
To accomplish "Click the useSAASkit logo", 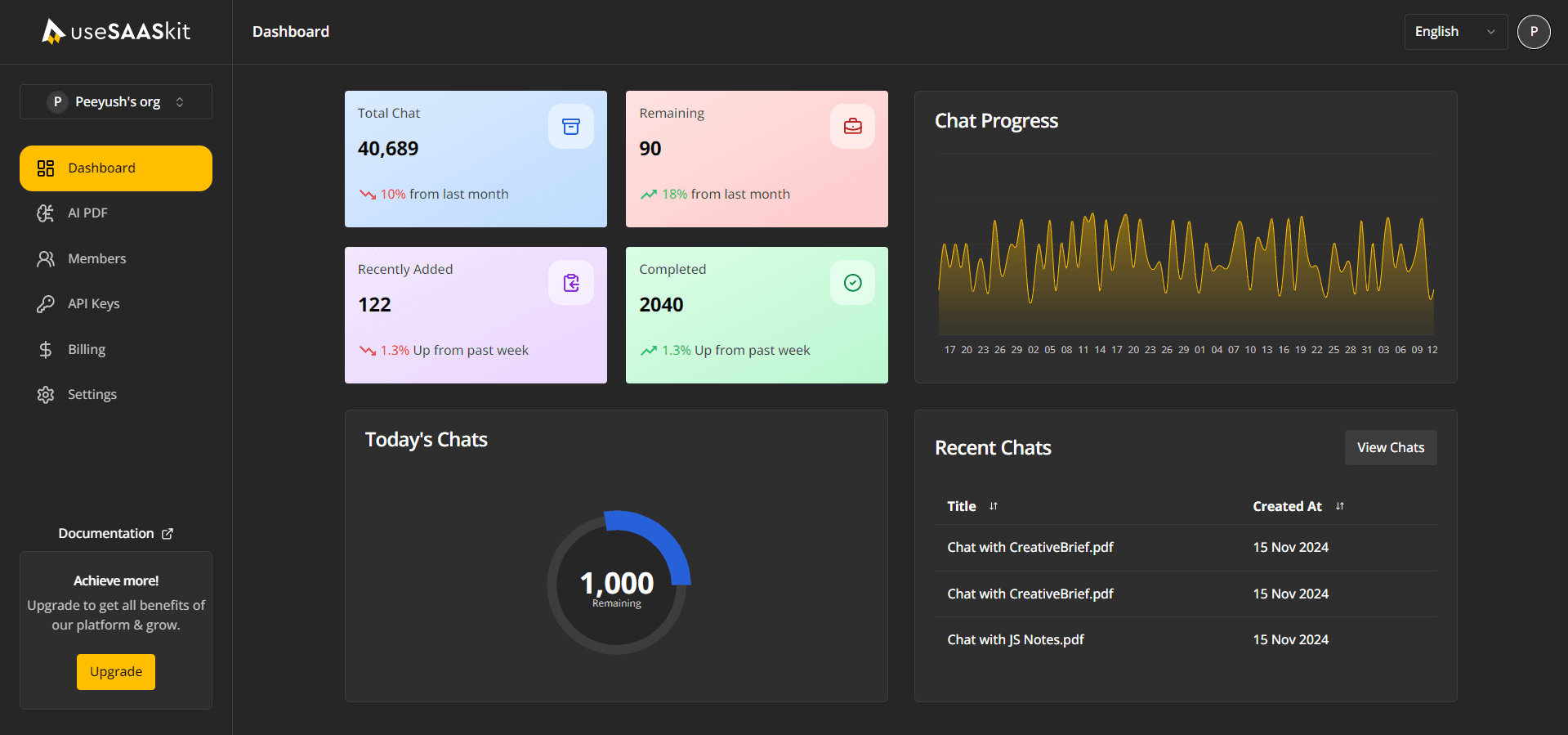I will 116,32.
